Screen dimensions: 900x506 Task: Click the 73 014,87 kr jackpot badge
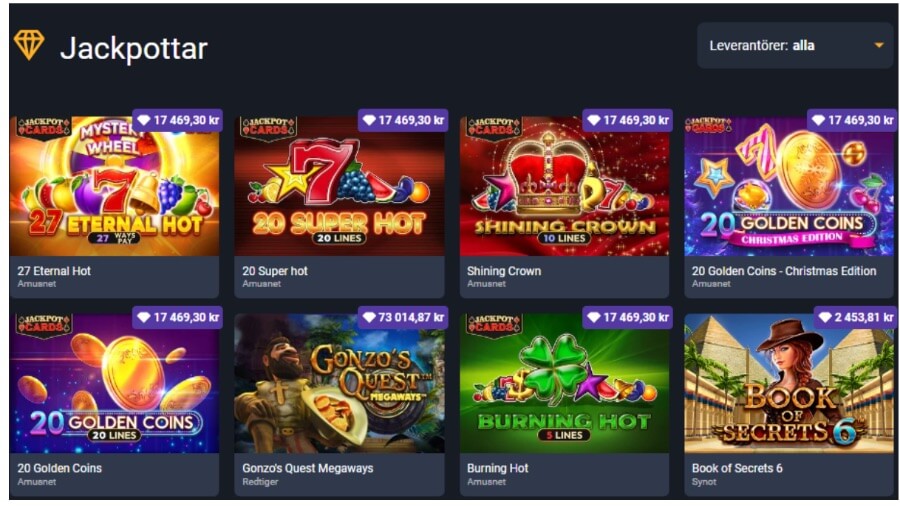403,317
